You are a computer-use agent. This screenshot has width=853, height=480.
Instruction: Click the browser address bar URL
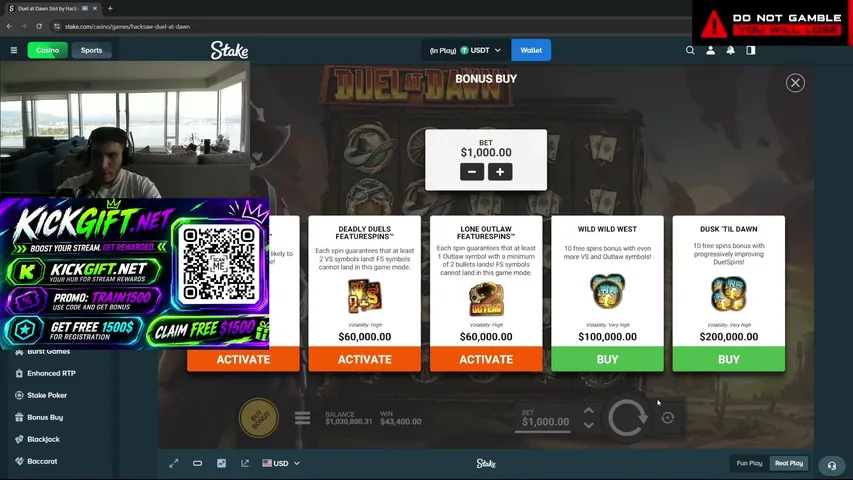tap(127, 26)
